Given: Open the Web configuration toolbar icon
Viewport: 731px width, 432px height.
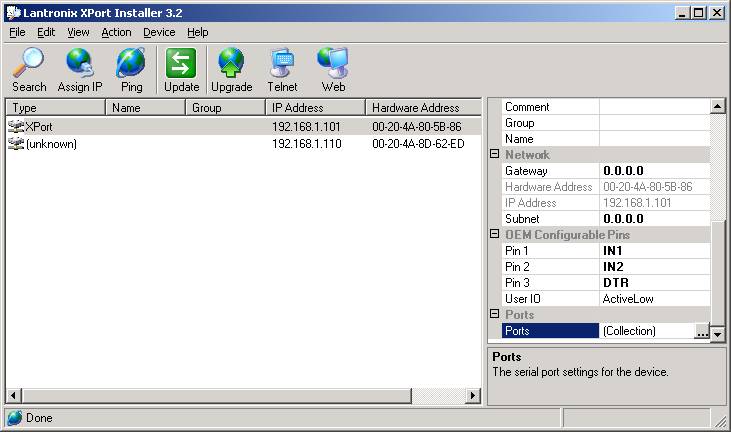Looking at the screenshot, I should [x=332, y=62].
